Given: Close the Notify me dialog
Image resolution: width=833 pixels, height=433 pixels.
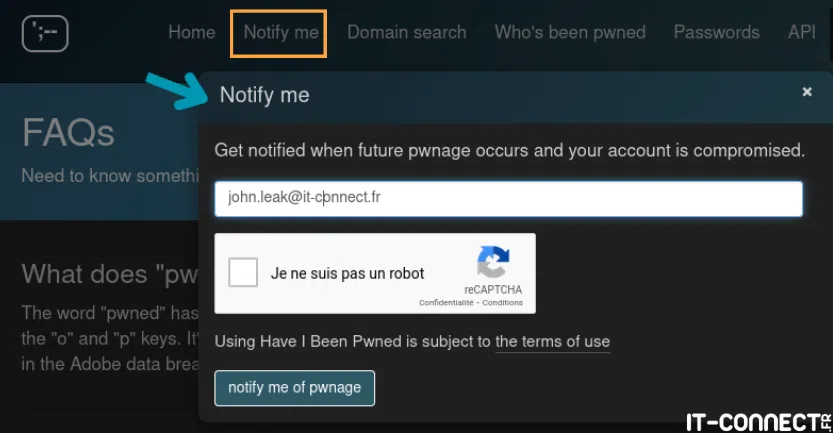Looking at the screenshot, I should (x=807, y=92).
